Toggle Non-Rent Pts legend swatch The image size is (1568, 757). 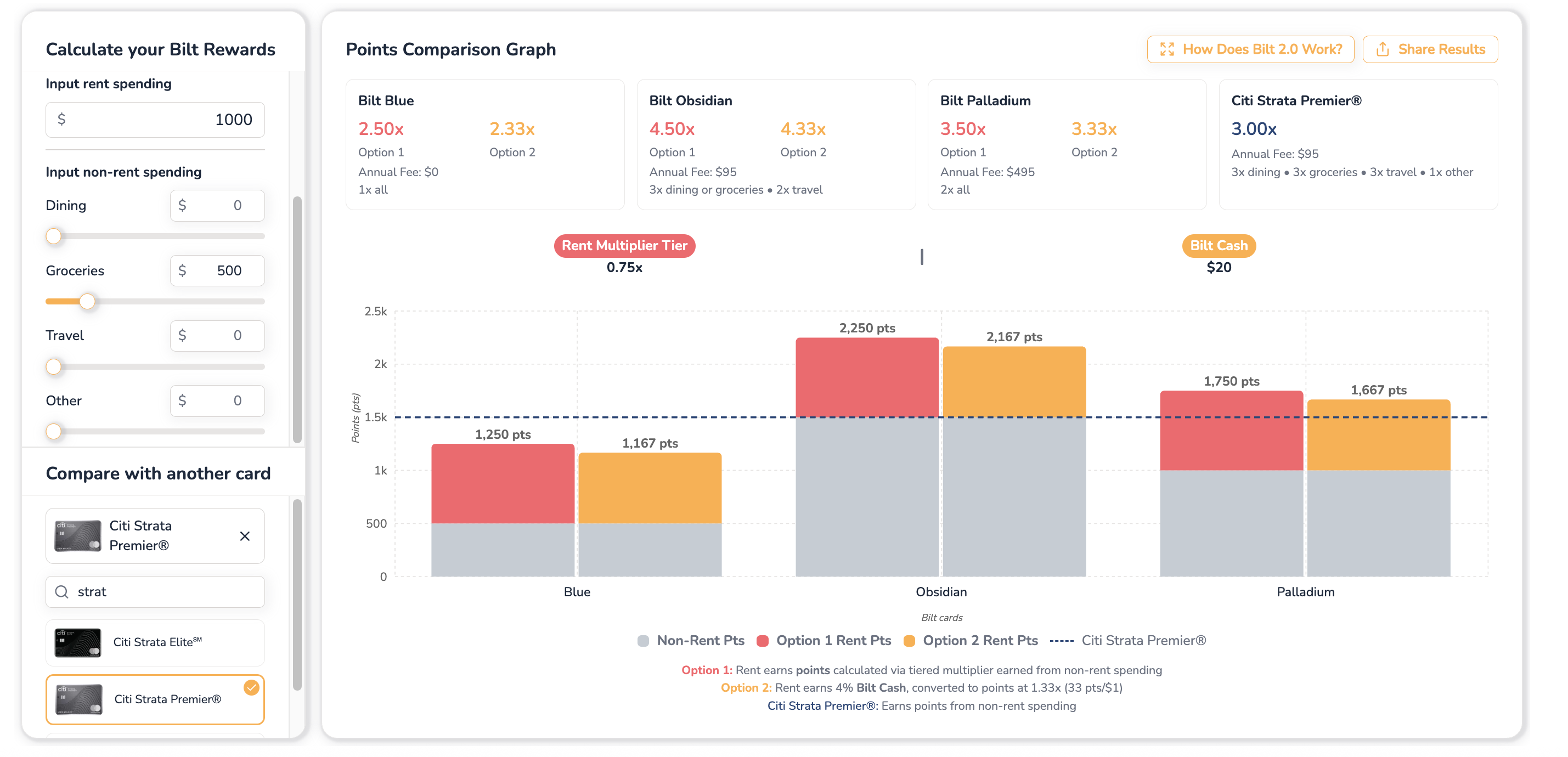(x=643, y=640)
